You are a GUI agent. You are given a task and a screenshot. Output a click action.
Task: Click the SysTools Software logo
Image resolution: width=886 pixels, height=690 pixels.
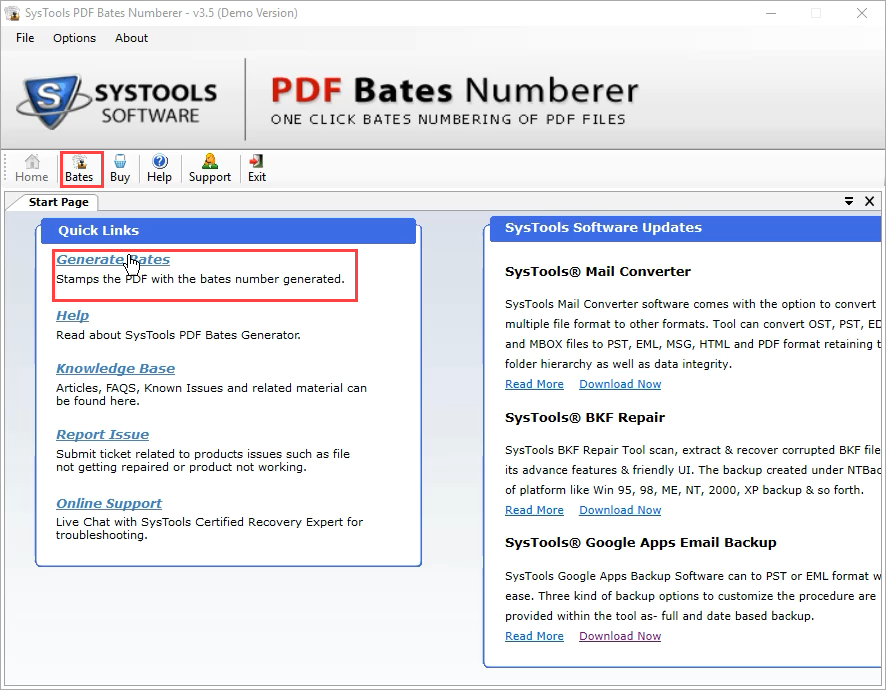click(117, 102)
